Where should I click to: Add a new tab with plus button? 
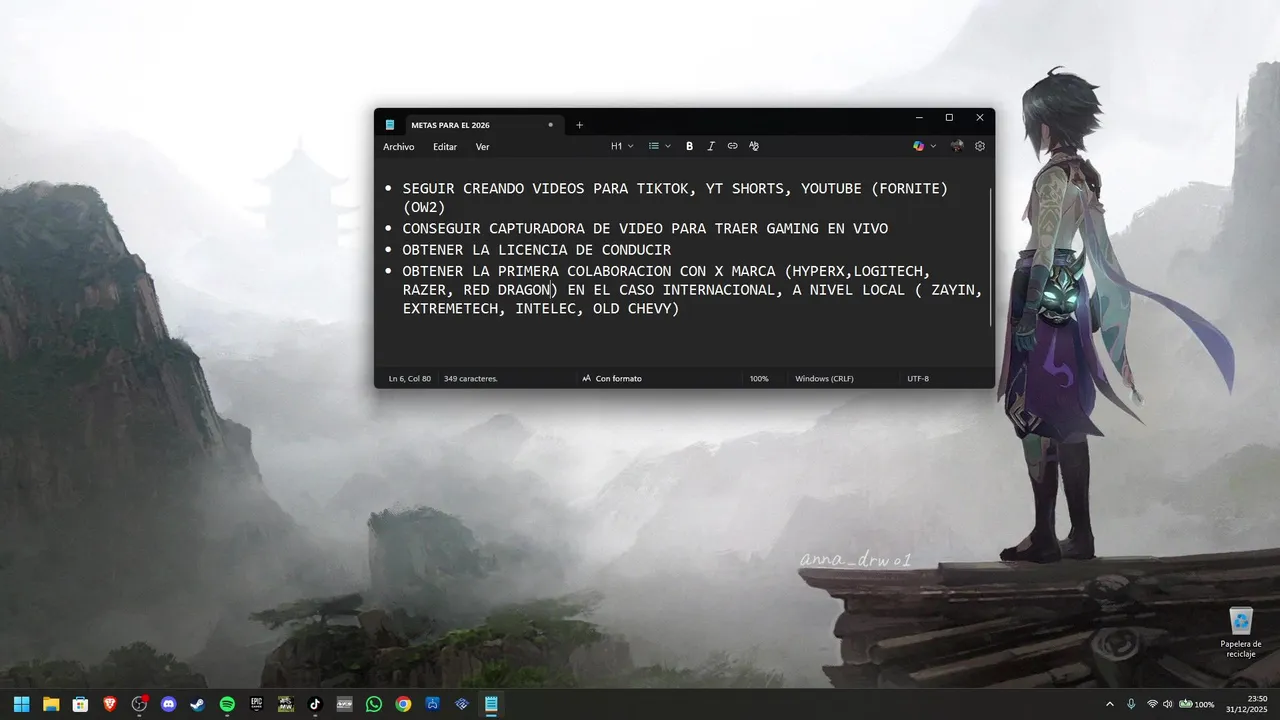click(579, 125)
